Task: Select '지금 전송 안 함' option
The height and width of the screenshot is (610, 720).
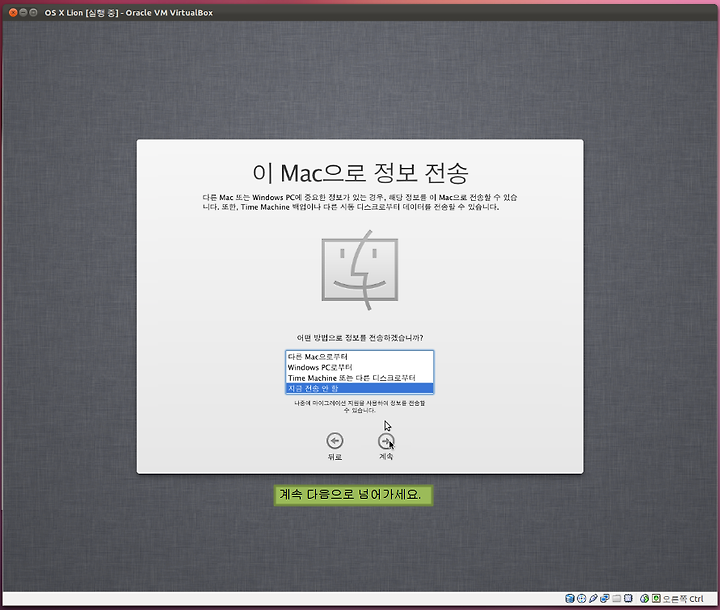Action: click(x=360, y=388)
